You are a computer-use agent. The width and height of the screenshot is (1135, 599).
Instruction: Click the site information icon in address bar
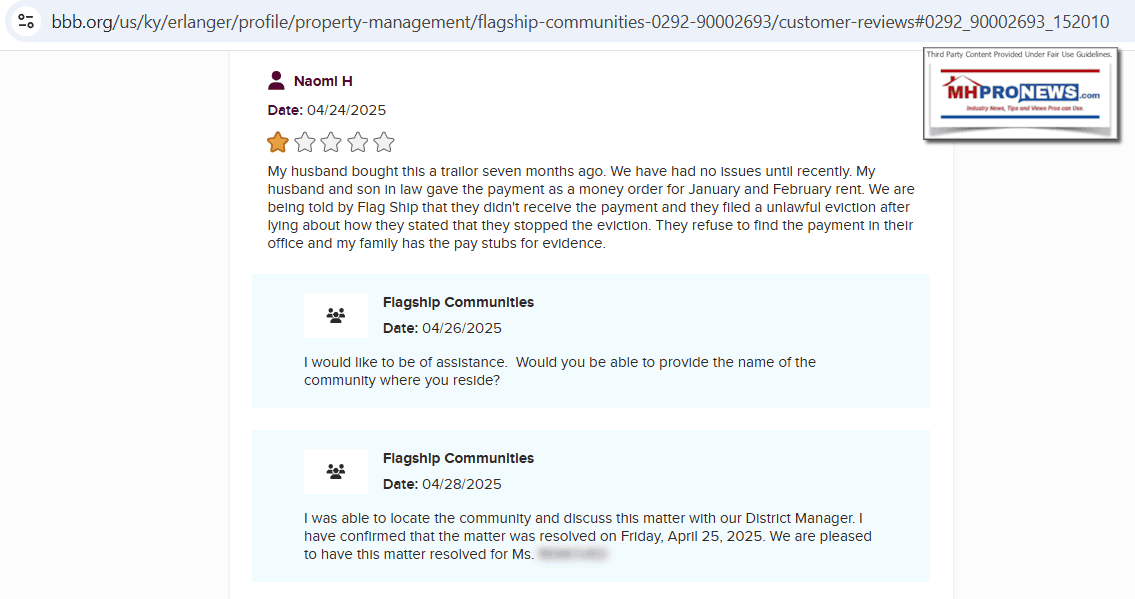tap(27, 21)
